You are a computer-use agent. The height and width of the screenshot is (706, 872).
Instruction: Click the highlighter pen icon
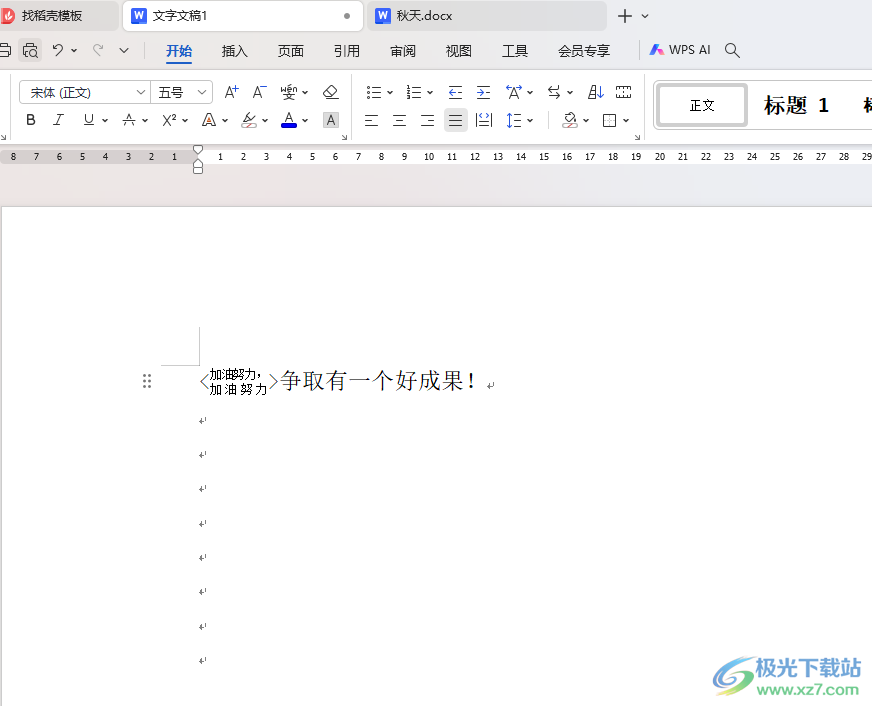coord(249,120)
